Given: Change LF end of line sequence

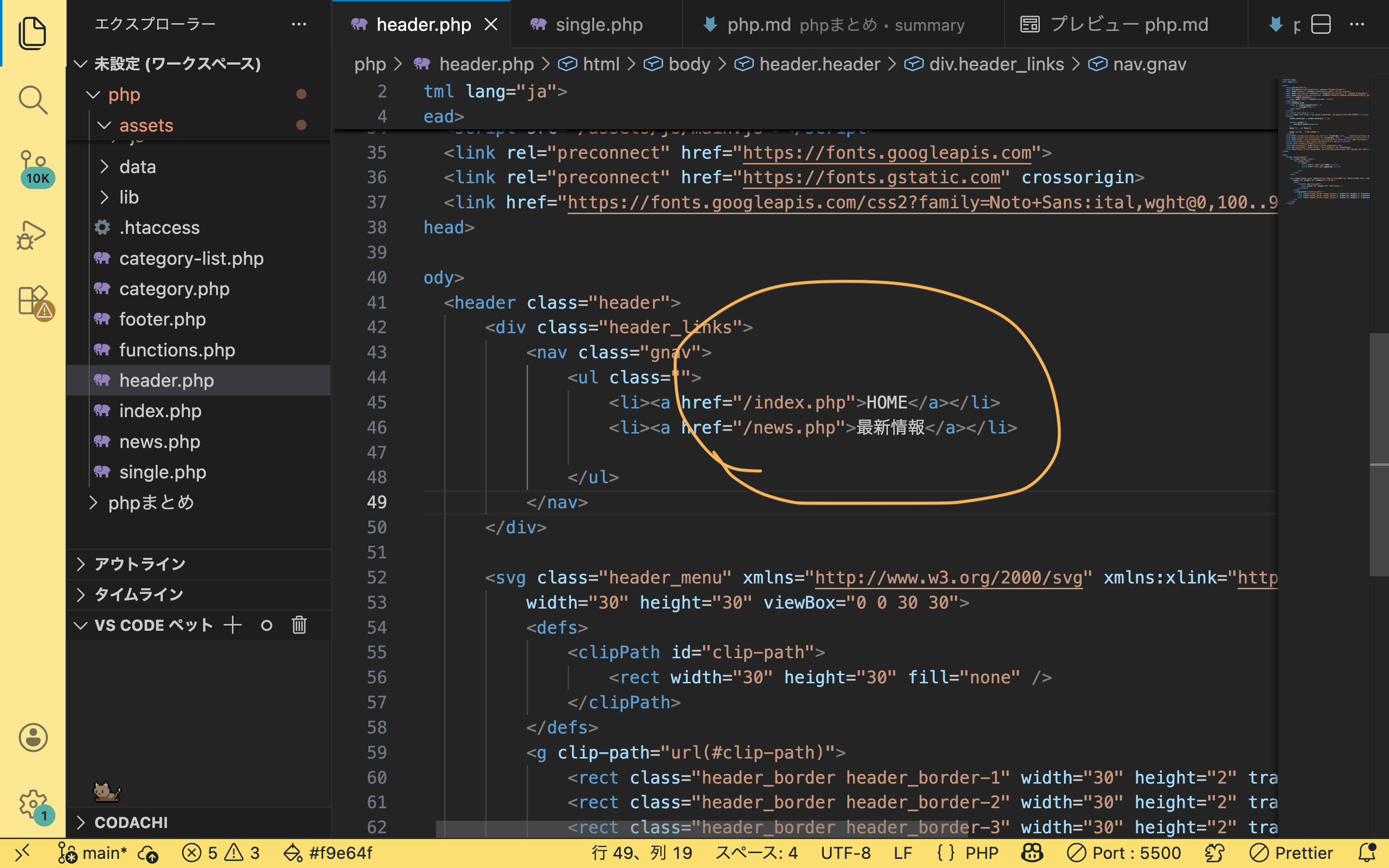Looking at the screenshot, I should [903, 853].
